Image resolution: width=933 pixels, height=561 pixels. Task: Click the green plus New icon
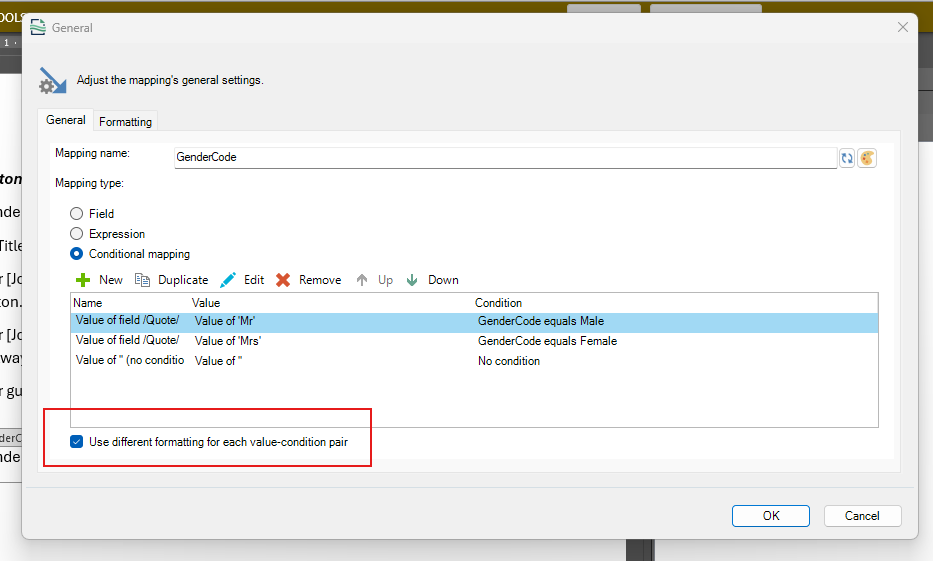[x=83, y=280]
